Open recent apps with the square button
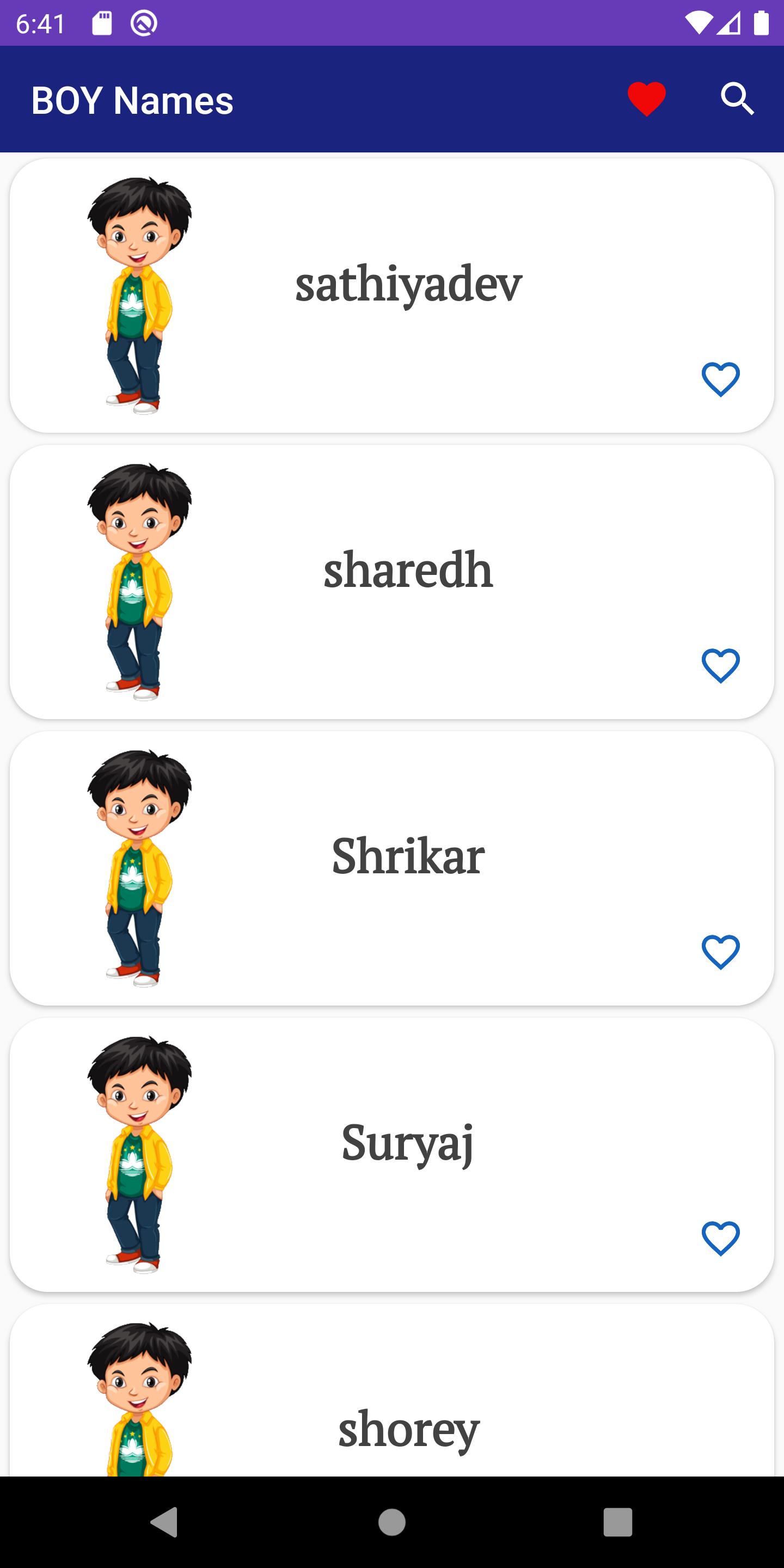 [617, 1522]
